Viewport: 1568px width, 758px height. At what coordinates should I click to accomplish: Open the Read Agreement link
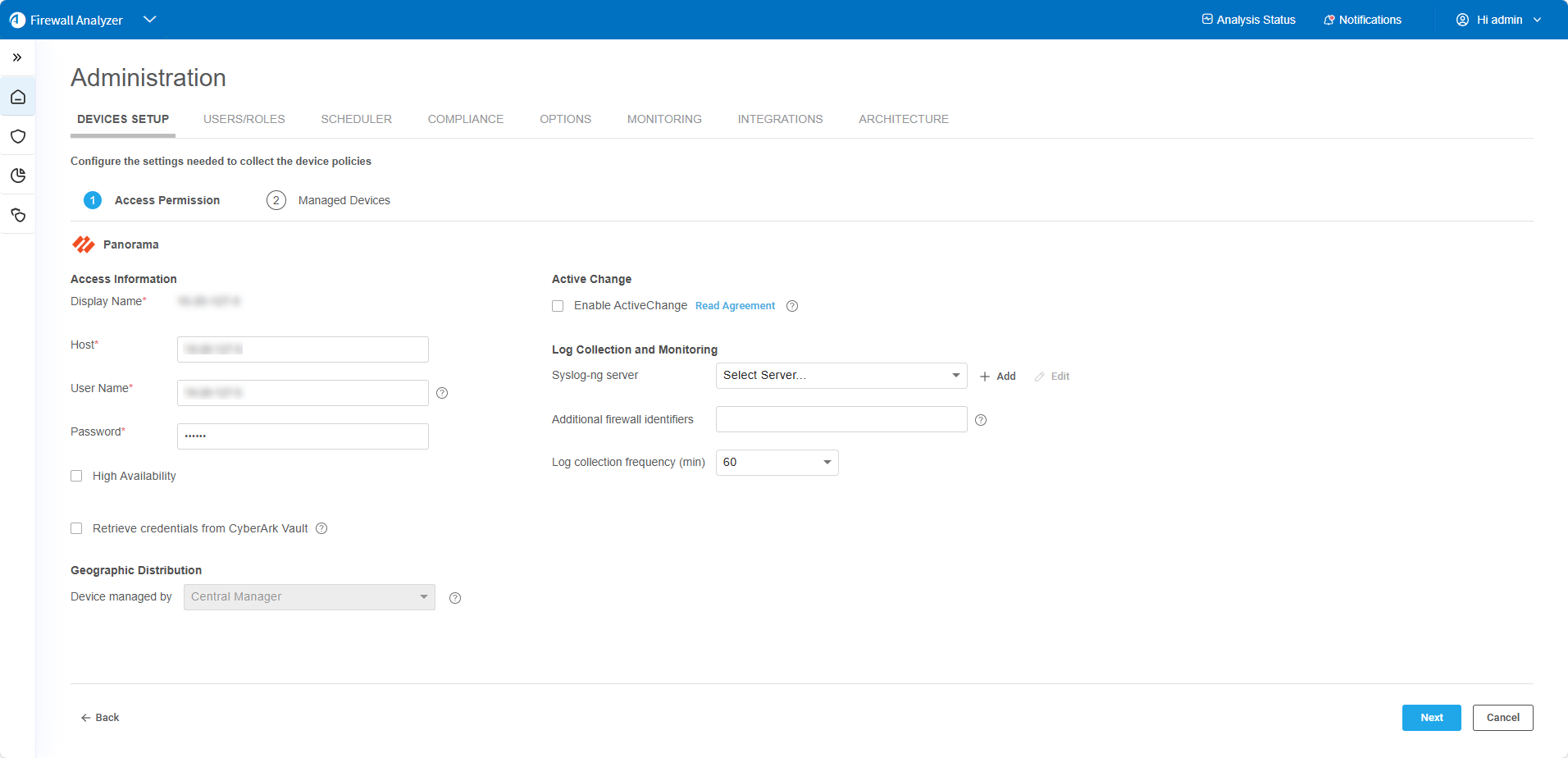click(735, 306)
